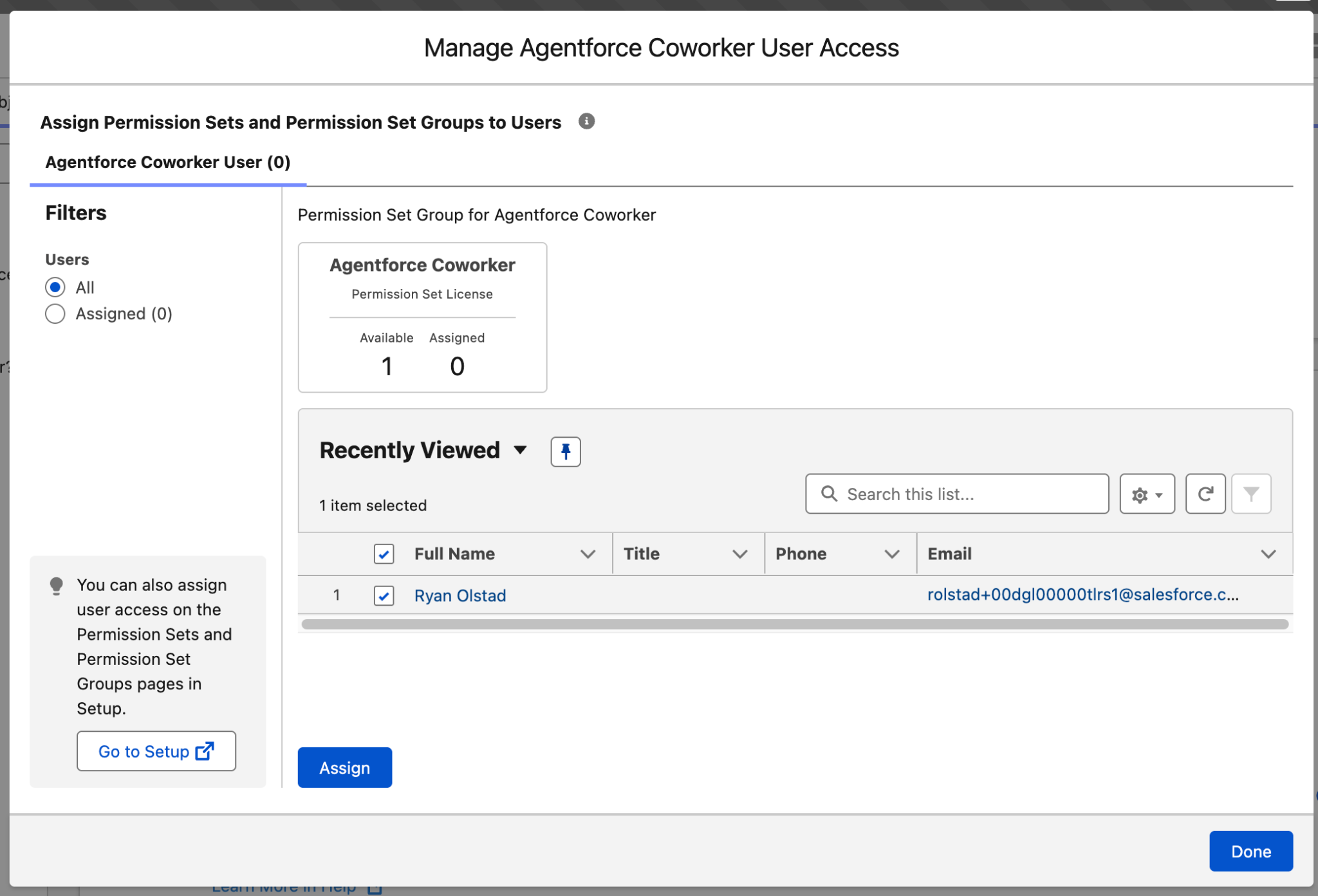Focus the Search this list field
The width and height of the screenshot is (1318, 896).
click(957, 494)
